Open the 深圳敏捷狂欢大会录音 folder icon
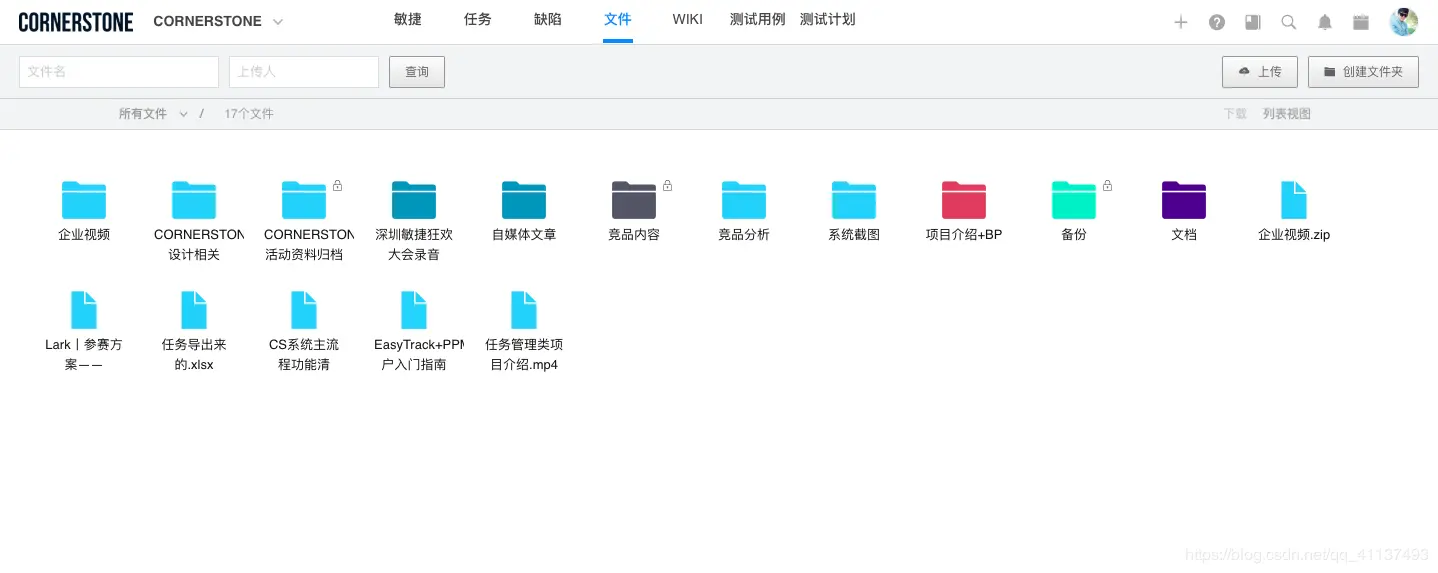 click(x=414, y=200)
